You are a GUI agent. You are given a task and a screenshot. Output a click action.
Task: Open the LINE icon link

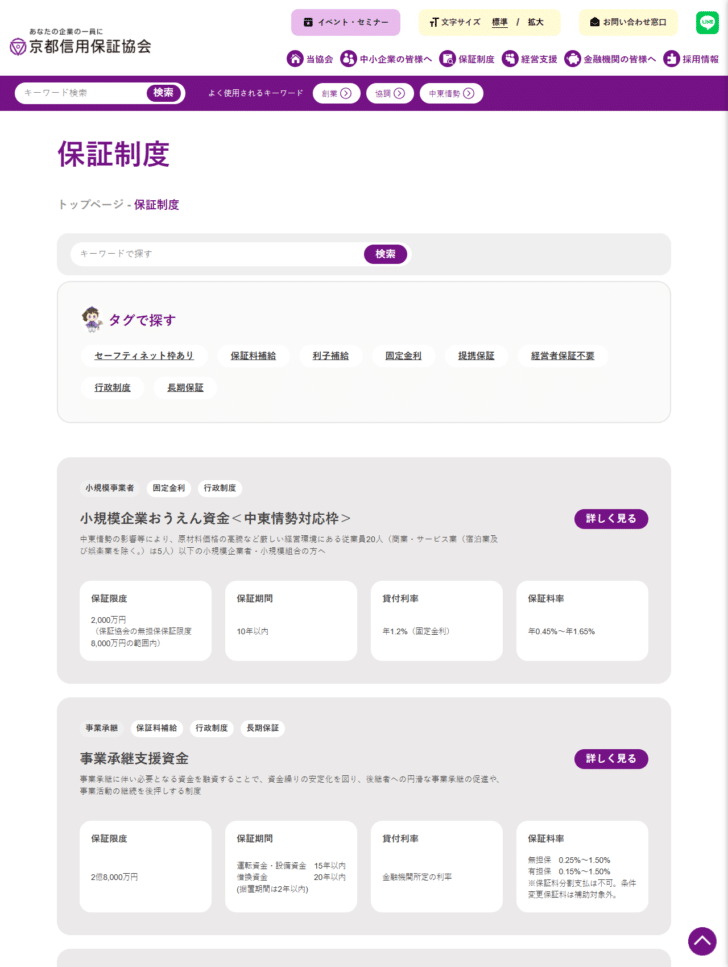tap(707, 22)
